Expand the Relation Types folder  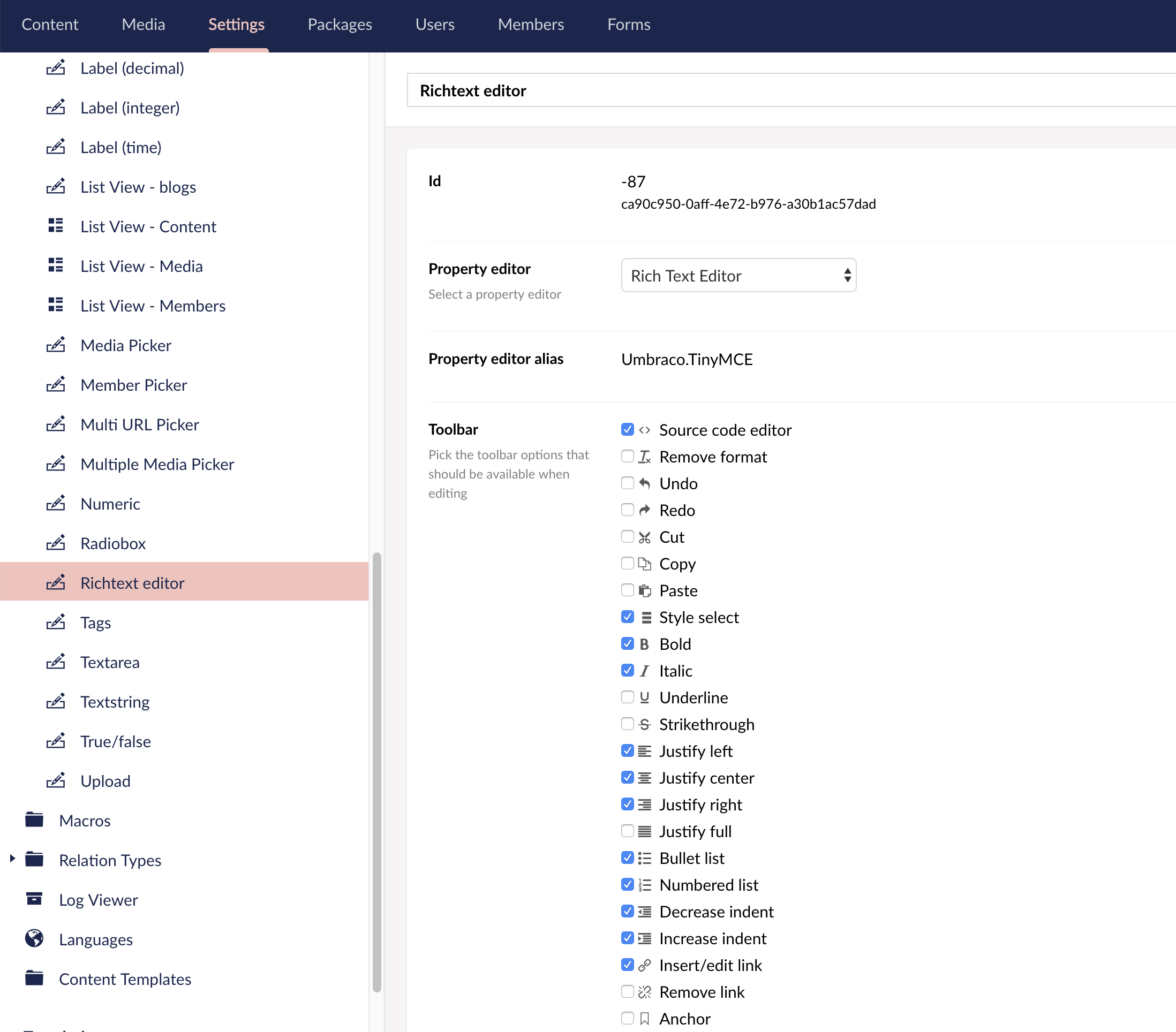13,860
